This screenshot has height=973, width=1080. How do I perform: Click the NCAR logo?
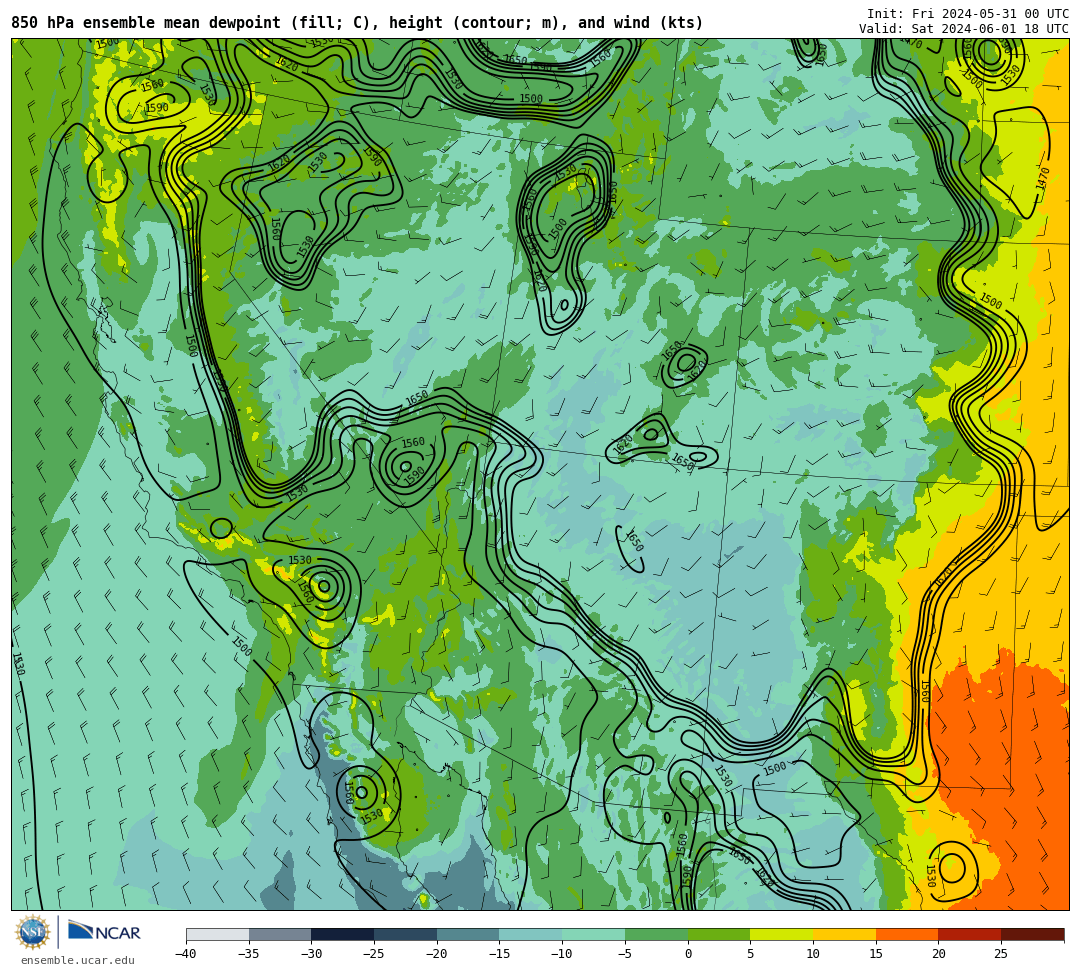(x=104, y=932)
